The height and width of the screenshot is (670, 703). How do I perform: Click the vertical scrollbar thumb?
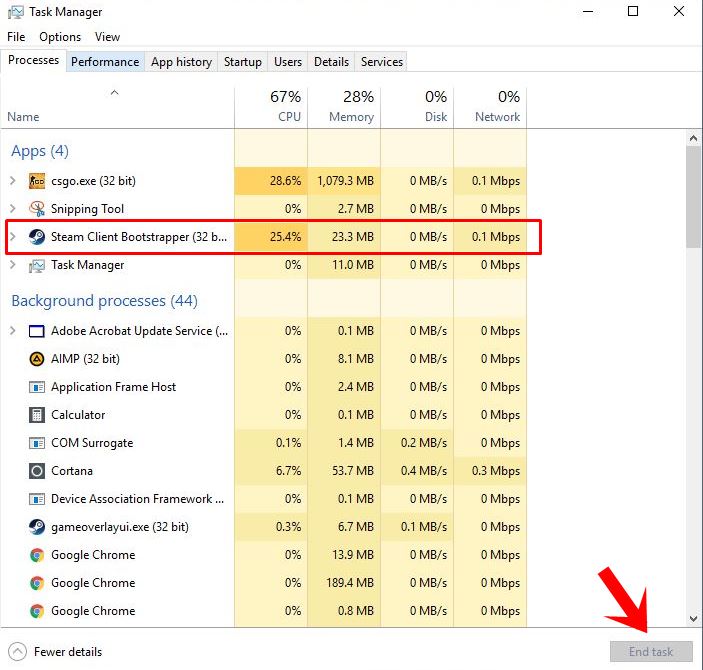tap(694, 196)
